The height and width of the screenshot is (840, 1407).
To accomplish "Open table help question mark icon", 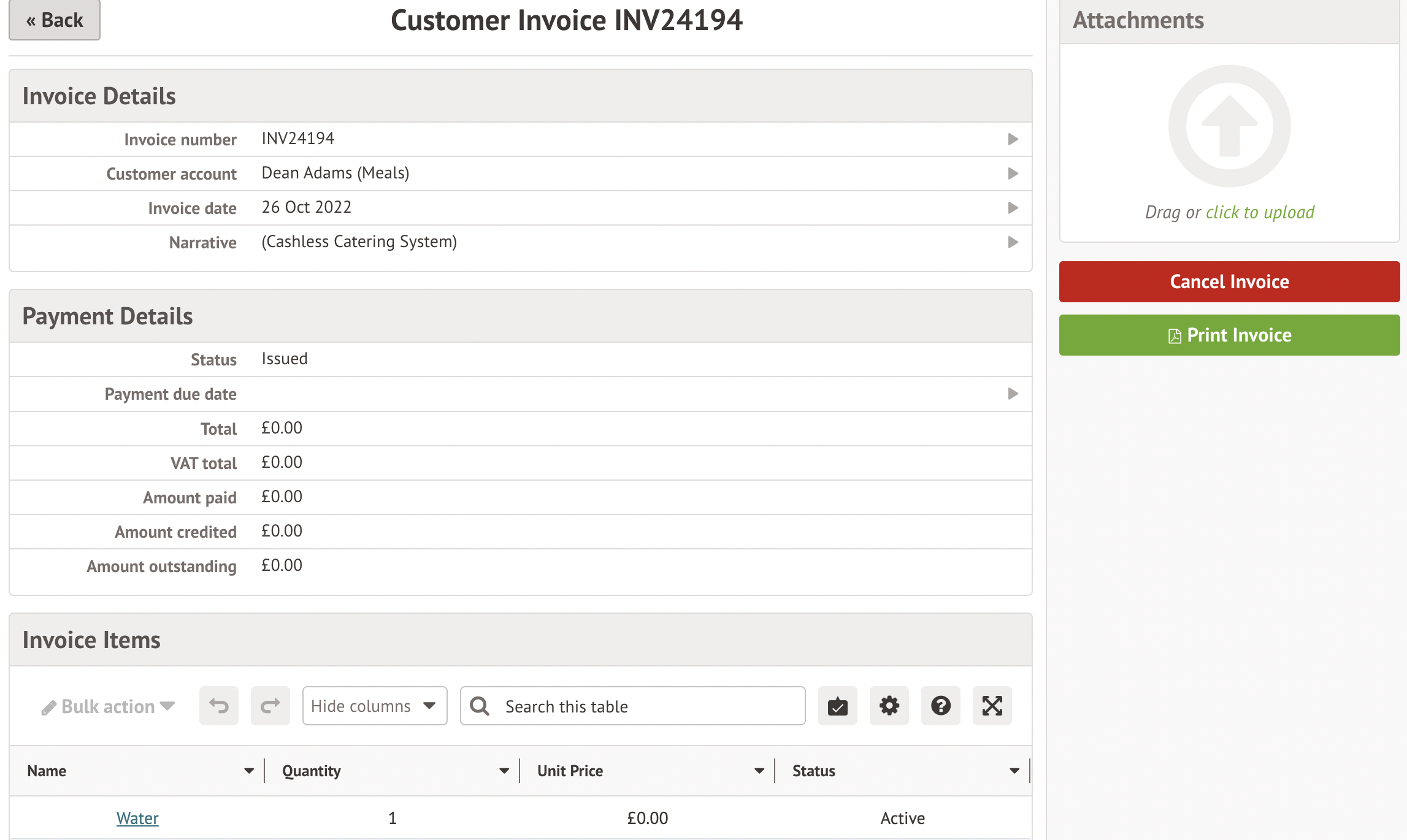I will pos(940,706).
